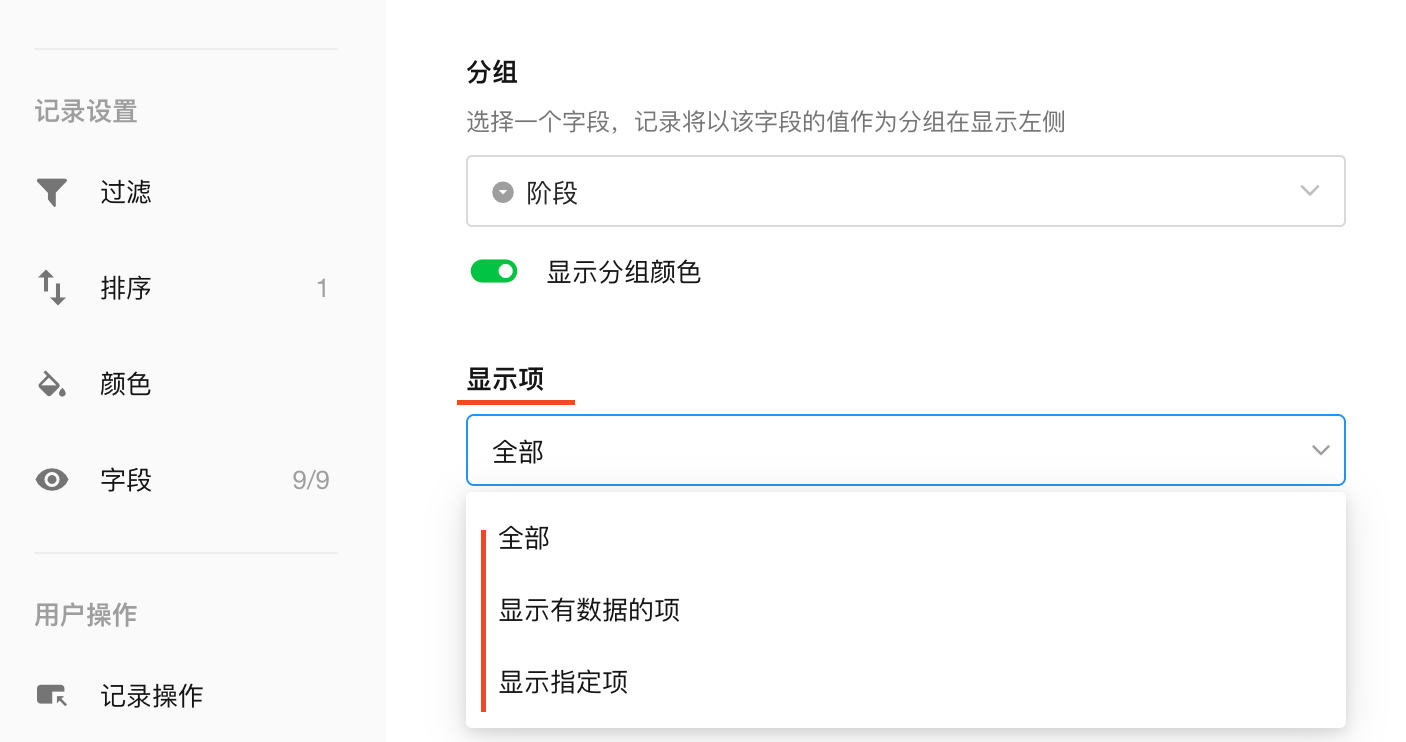Click the funnel icon for 过滤
Screen dimensions: 1406x742
[x=52, y=192]
